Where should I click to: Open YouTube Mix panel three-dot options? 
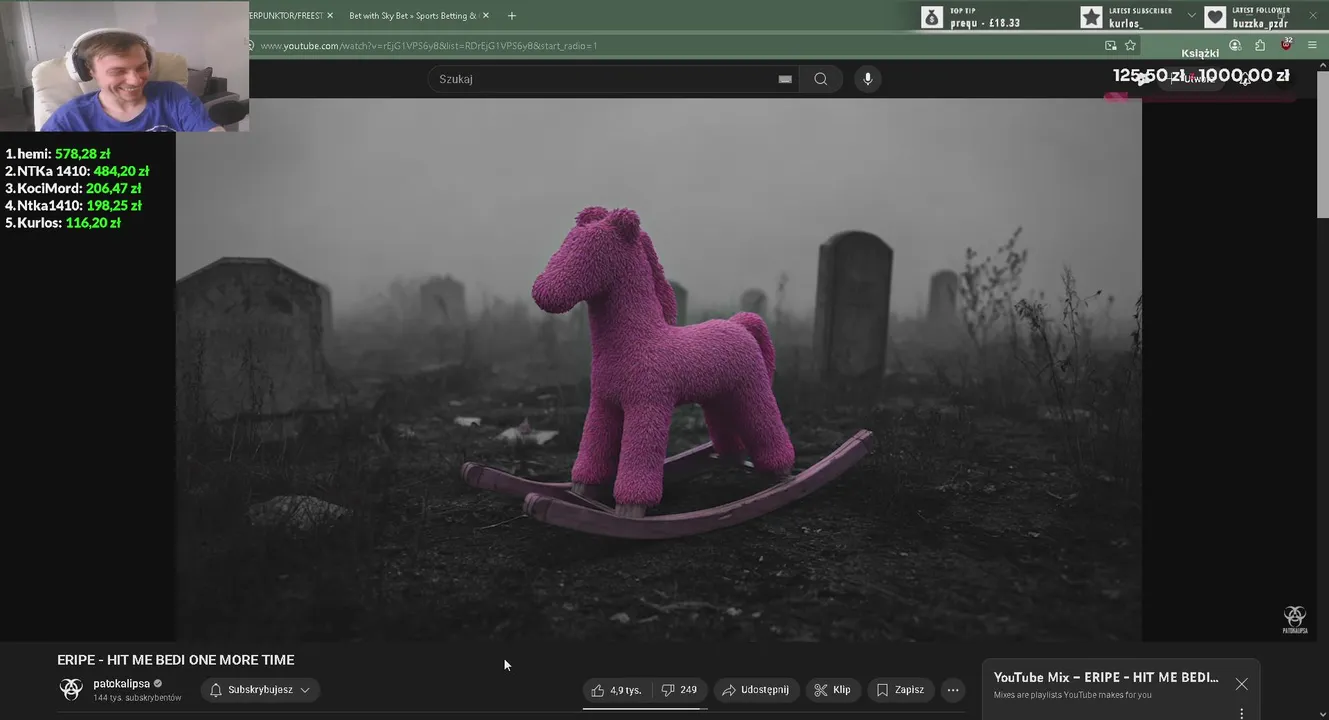click(1241, 713)
